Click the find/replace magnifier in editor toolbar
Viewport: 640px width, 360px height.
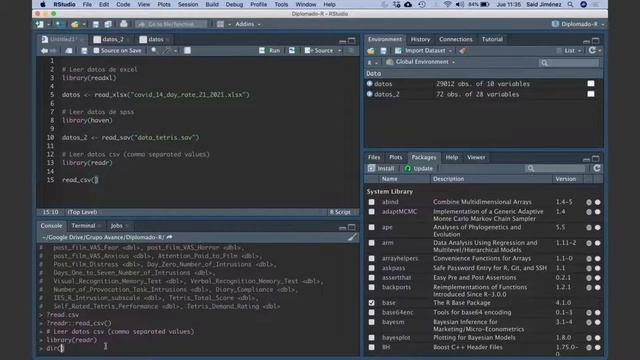coord(154,51)
